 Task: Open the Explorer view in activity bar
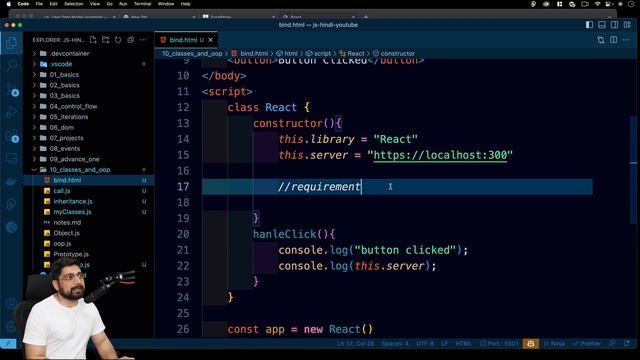pos(11,43)
